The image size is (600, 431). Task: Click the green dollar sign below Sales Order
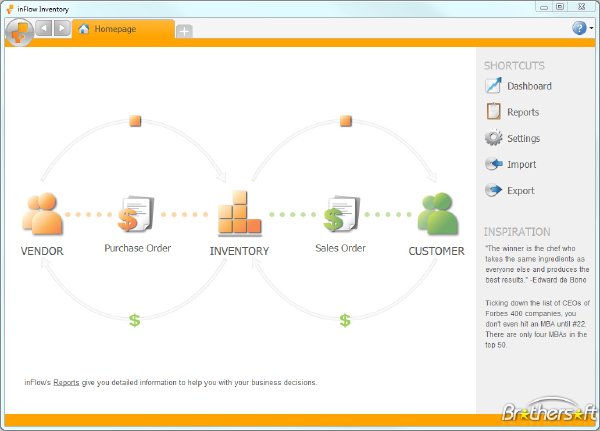(345, 320)
